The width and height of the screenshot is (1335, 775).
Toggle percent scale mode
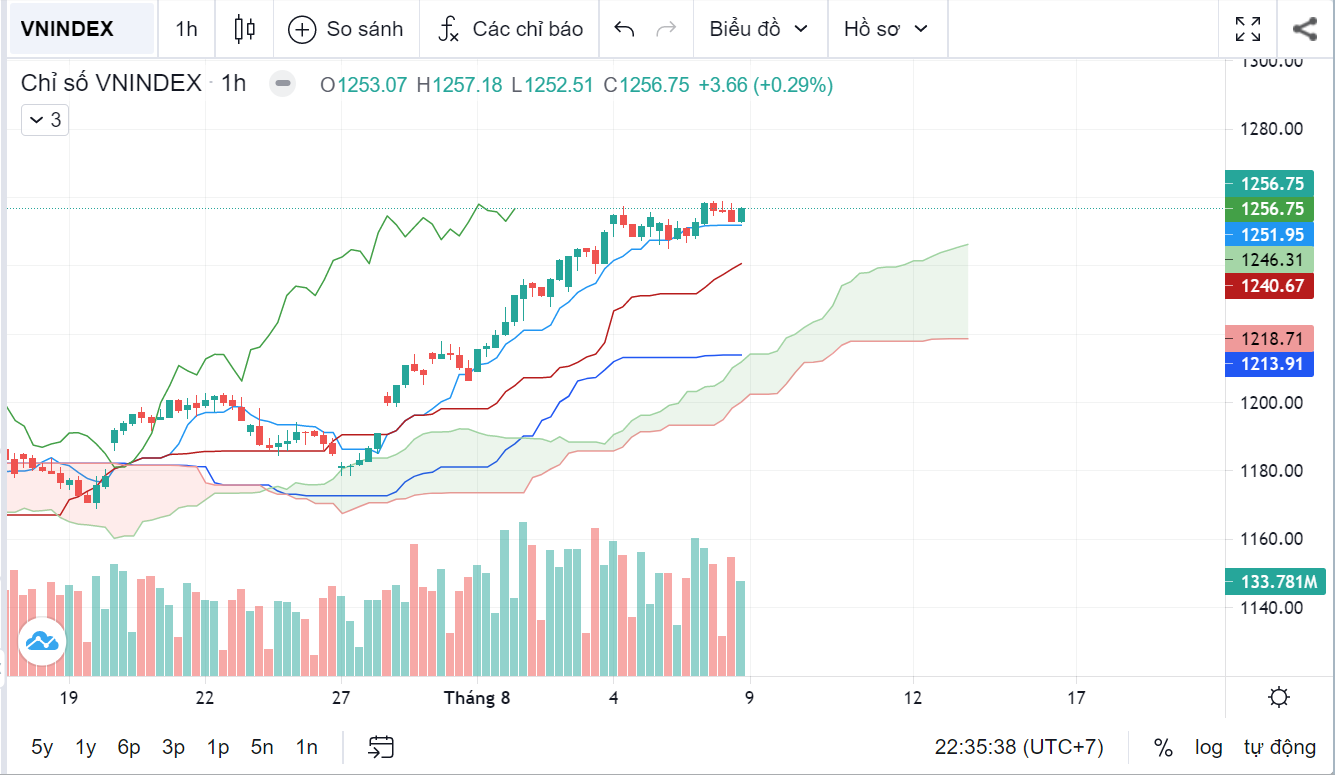[x=1162, y=747]
